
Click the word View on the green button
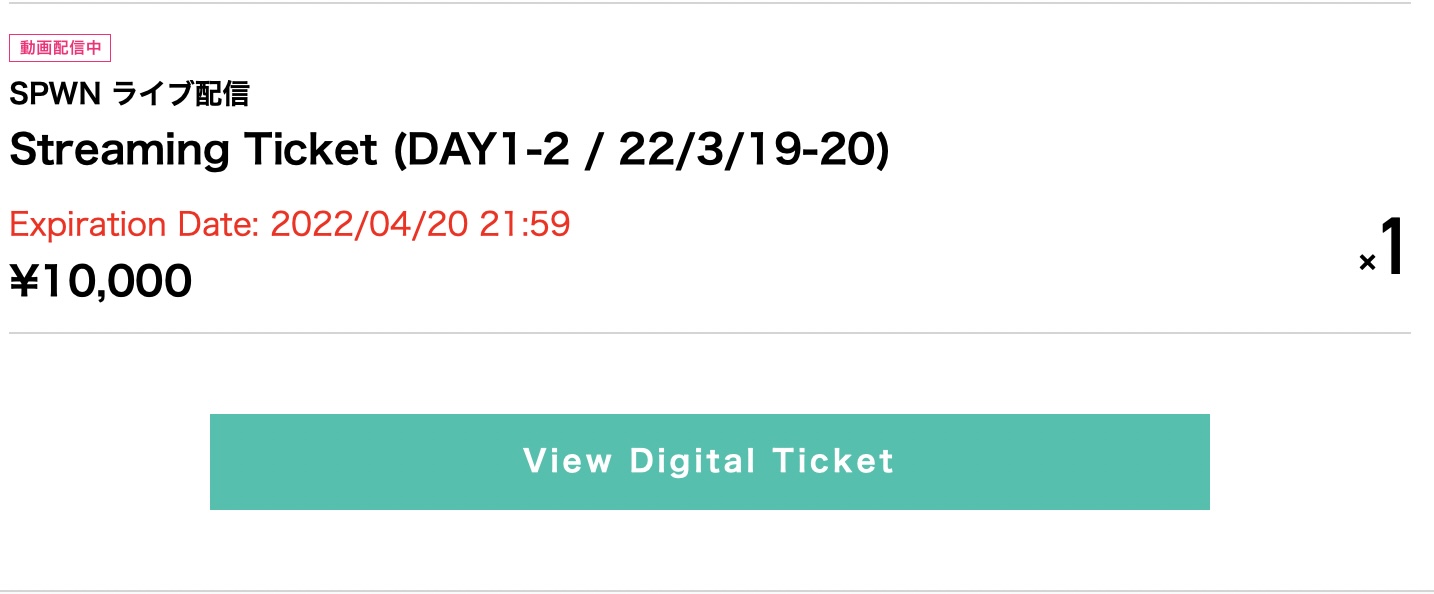click(567, 461)
